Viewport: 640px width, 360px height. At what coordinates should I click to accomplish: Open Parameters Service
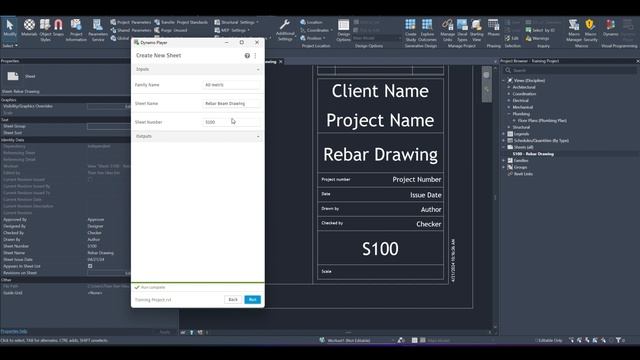pyautogui.click(x=98, y=29)
